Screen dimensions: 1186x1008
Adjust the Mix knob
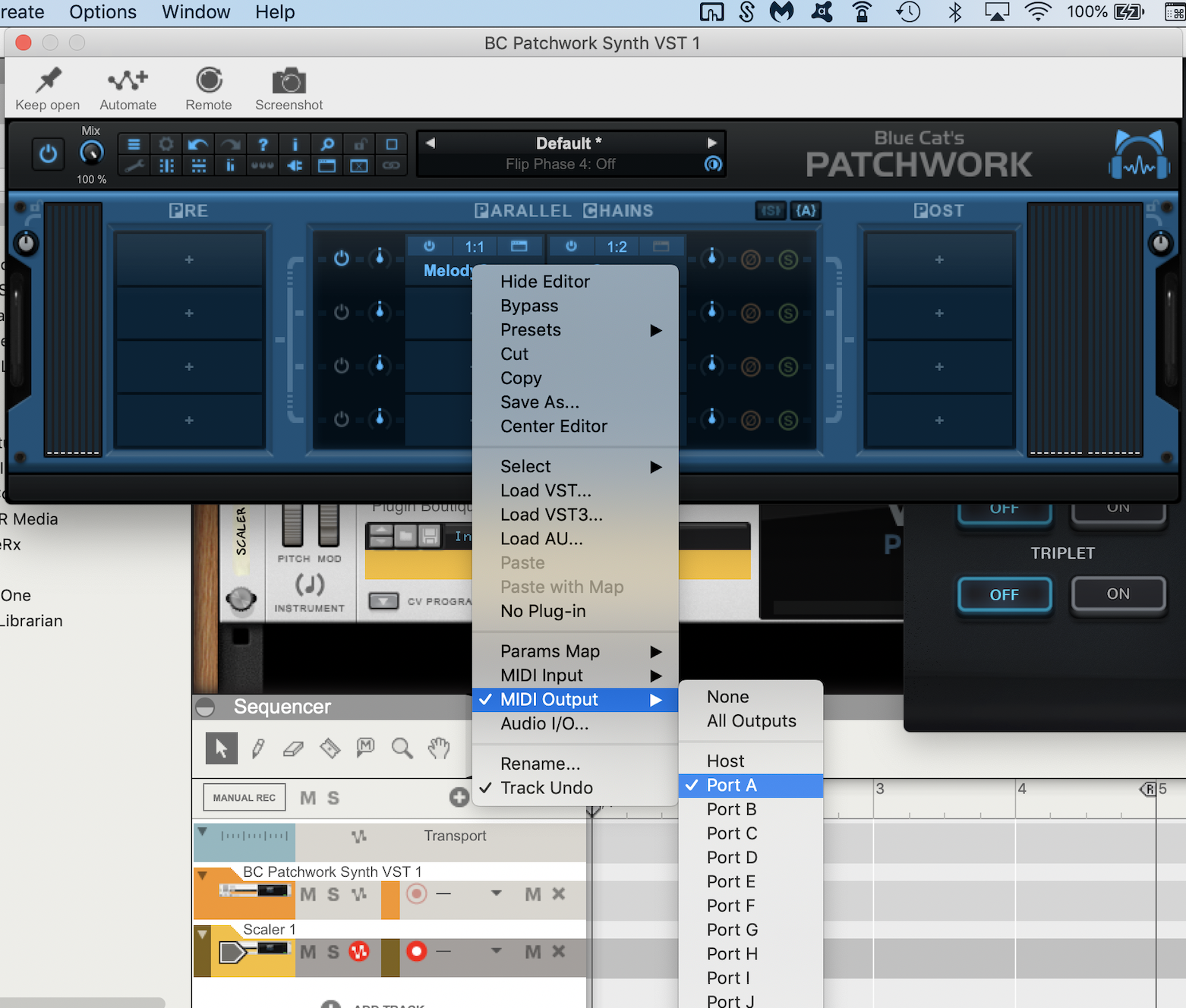click(x=91, y=153)
